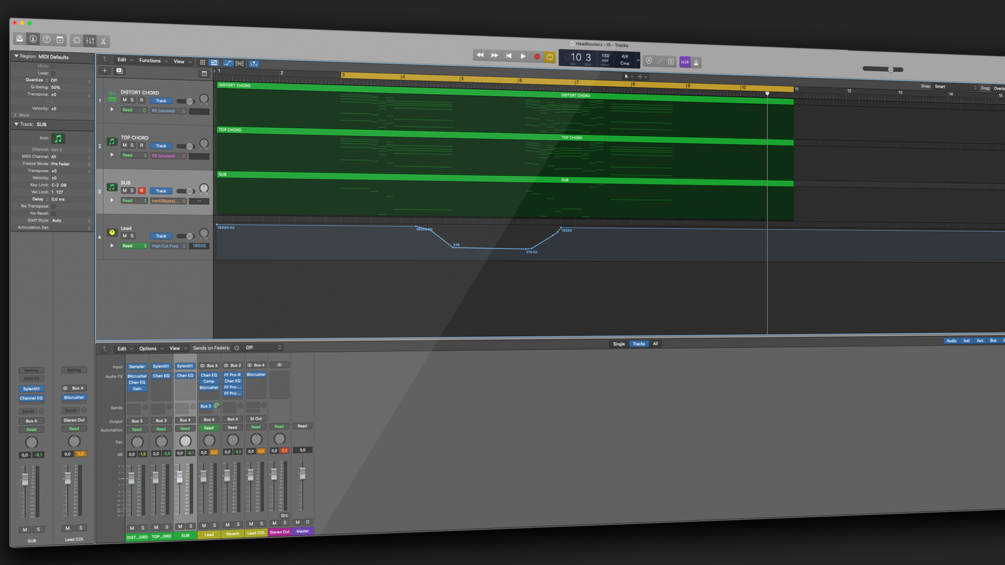Screen dimensions: 1005x565
Task: Open Lead track automation mode dropdown
Action: [134, 245]
